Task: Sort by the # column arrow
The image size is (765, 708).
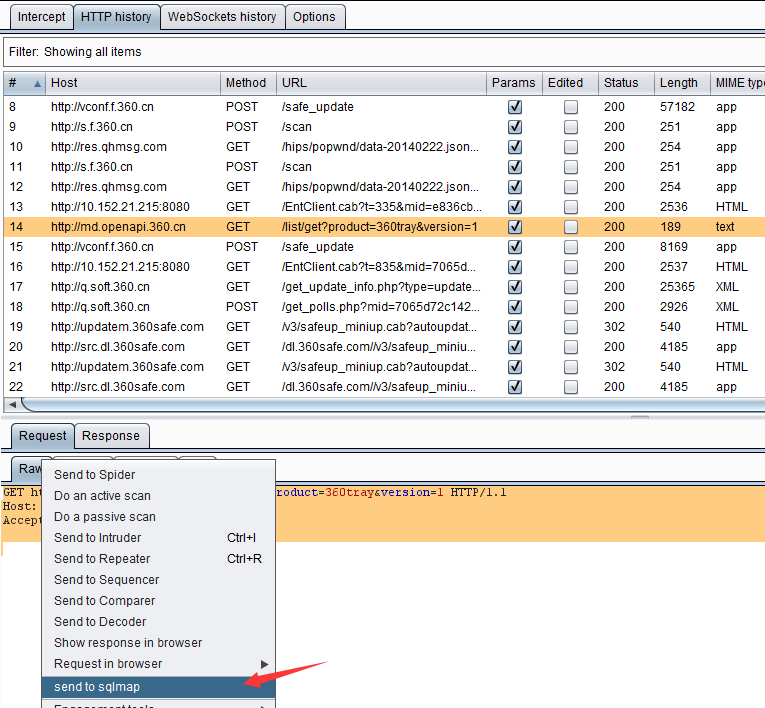Action: pyautogui.click(x=38, y=83)
